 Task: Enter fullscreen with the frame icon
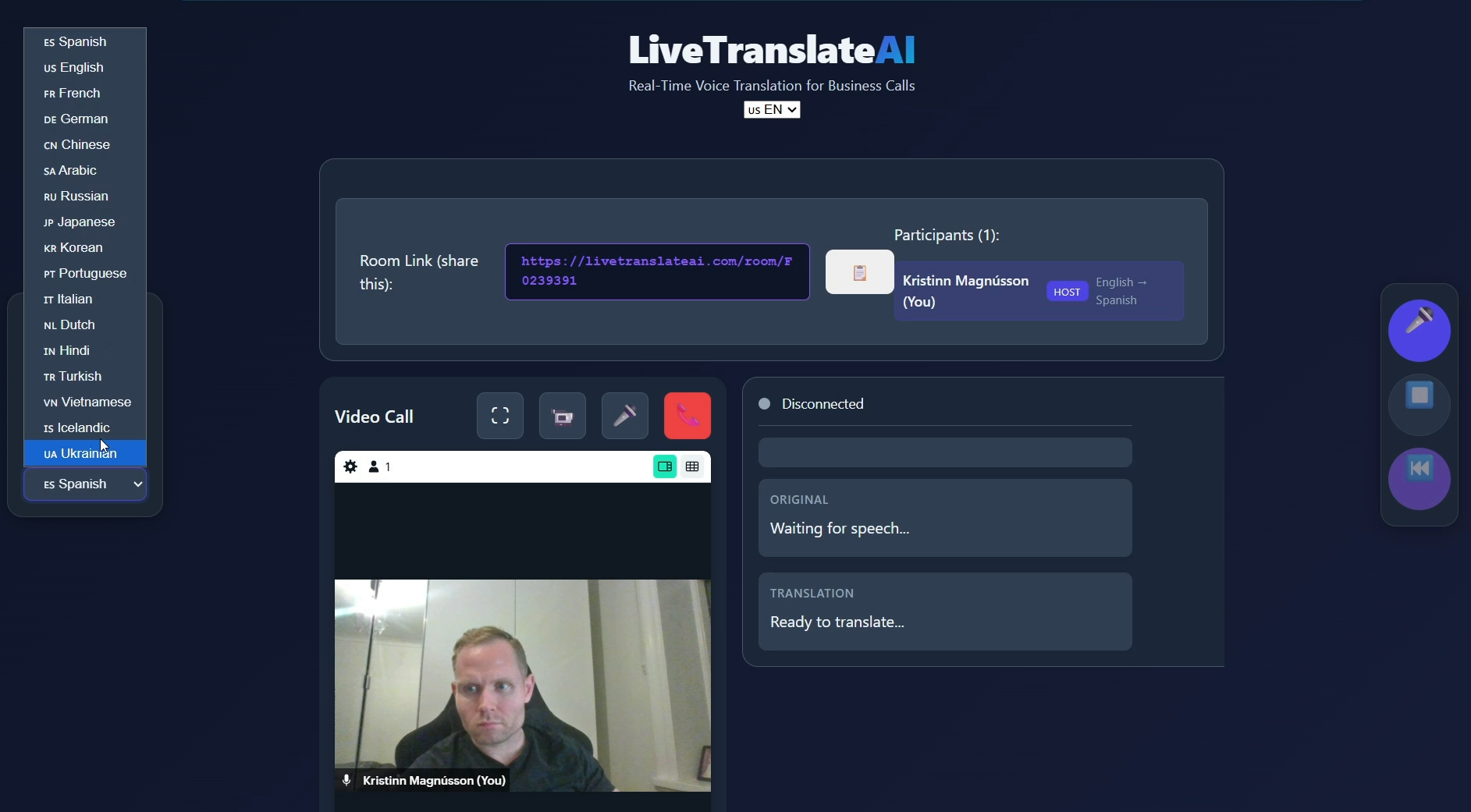coord(500,416)
